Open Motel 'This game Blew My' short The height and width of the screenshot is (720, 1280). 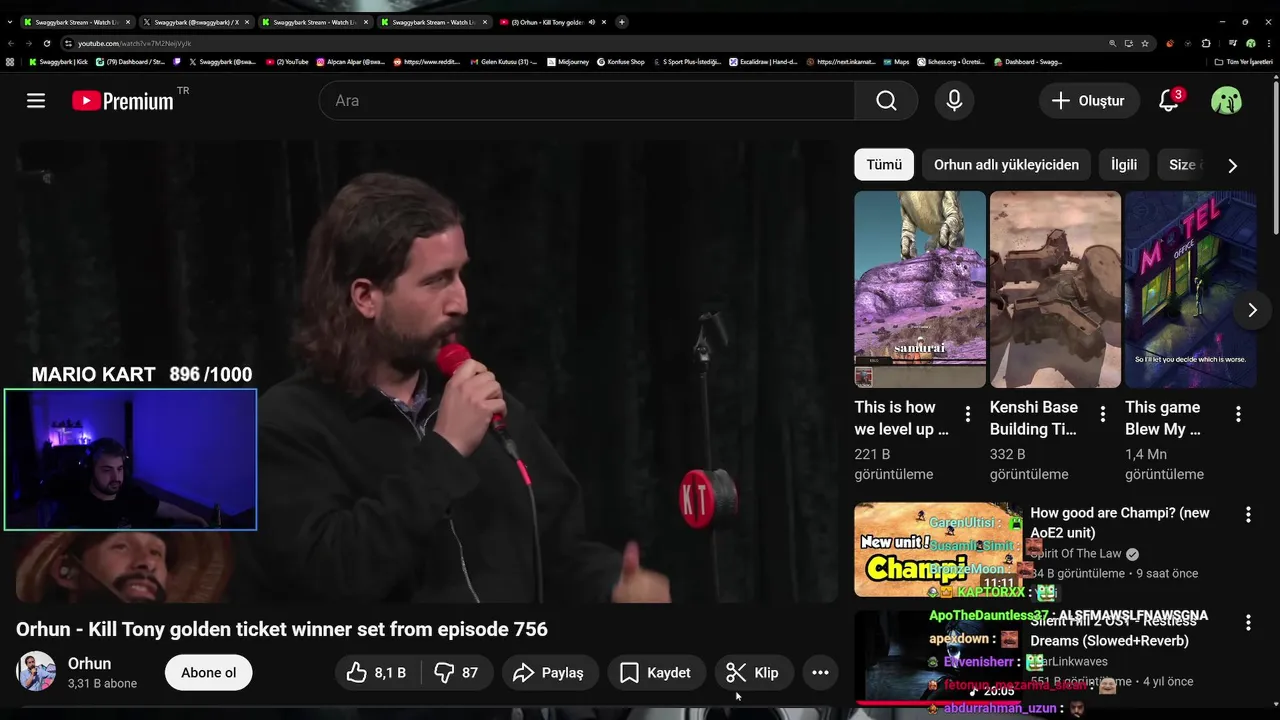pos(1190,289)
